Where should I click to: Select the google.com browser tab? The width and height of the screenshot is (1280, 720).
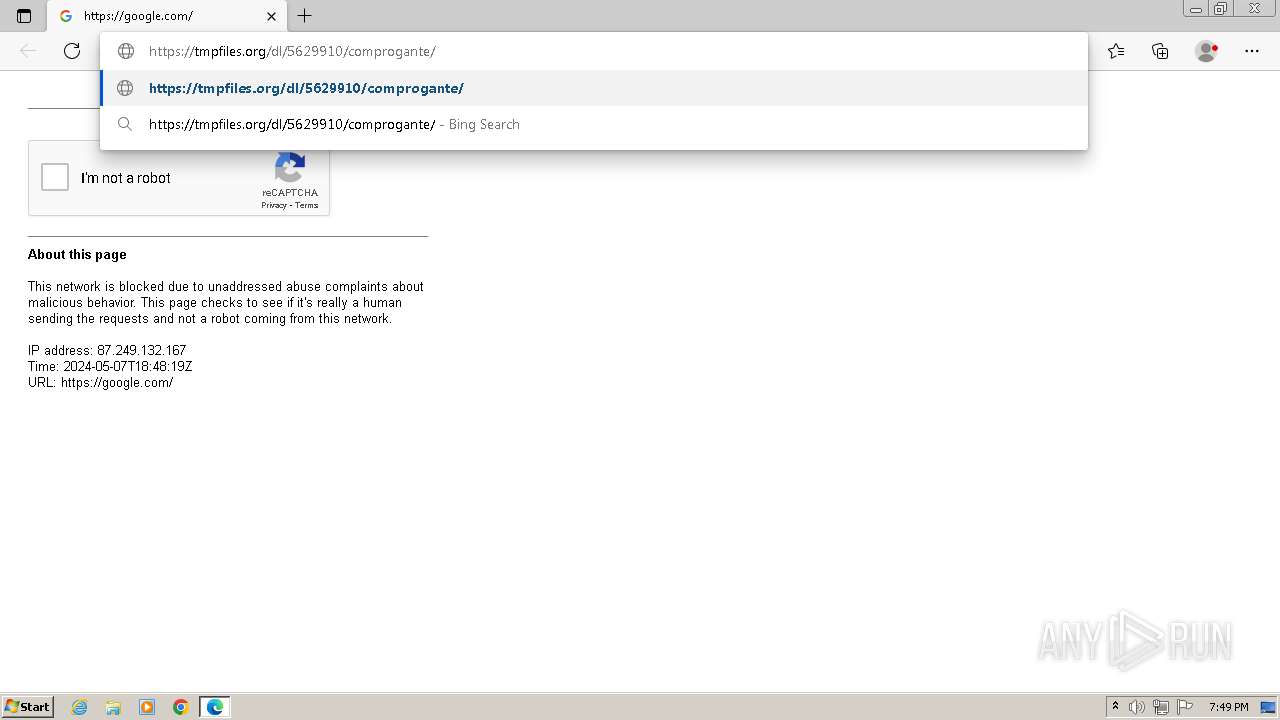click(167, 16)
